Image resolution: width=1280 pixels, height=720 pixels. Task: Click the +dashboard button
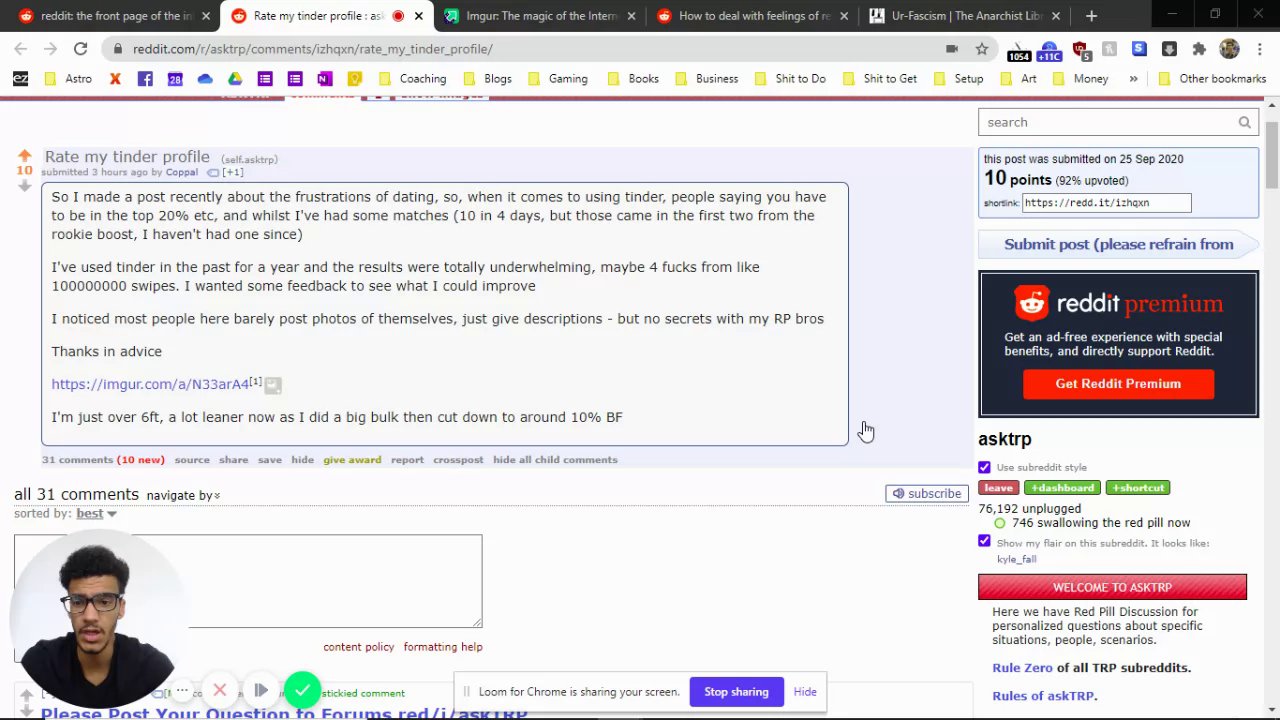pos(1062,488)
